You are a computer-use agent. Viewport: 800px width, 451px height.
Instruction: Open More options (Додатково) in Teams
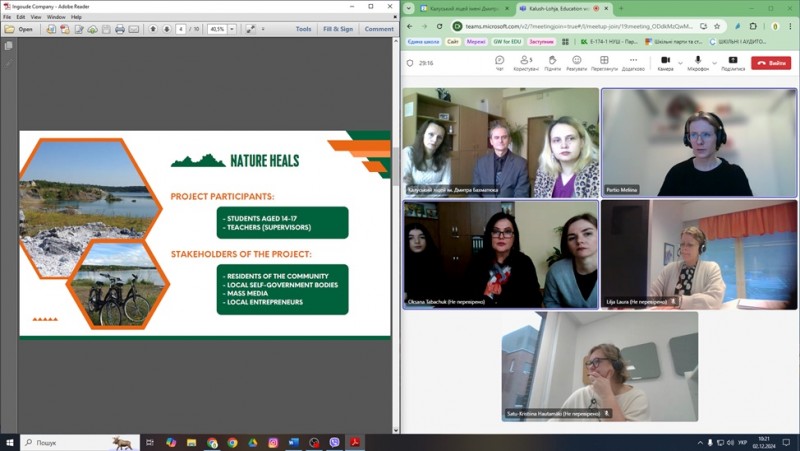(x=633, y=63)
